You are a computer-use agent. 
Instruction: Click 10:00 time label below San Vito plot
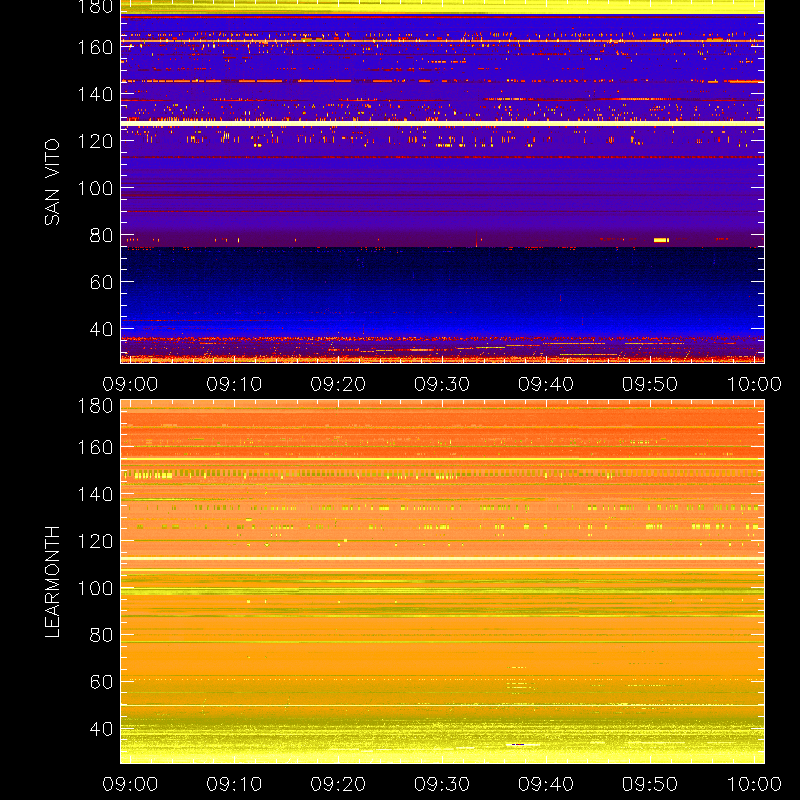pyautogui.click(x=754, y=384)
